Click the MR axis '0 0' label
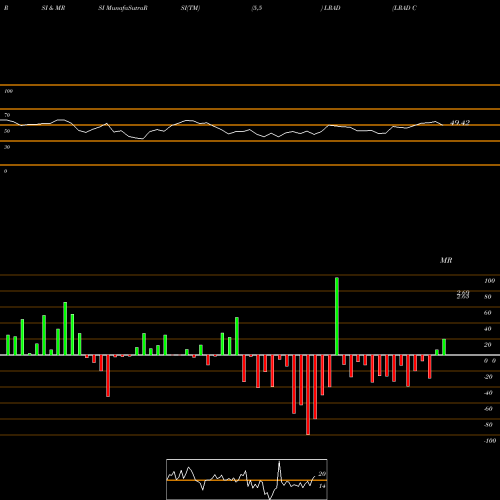 490,361
